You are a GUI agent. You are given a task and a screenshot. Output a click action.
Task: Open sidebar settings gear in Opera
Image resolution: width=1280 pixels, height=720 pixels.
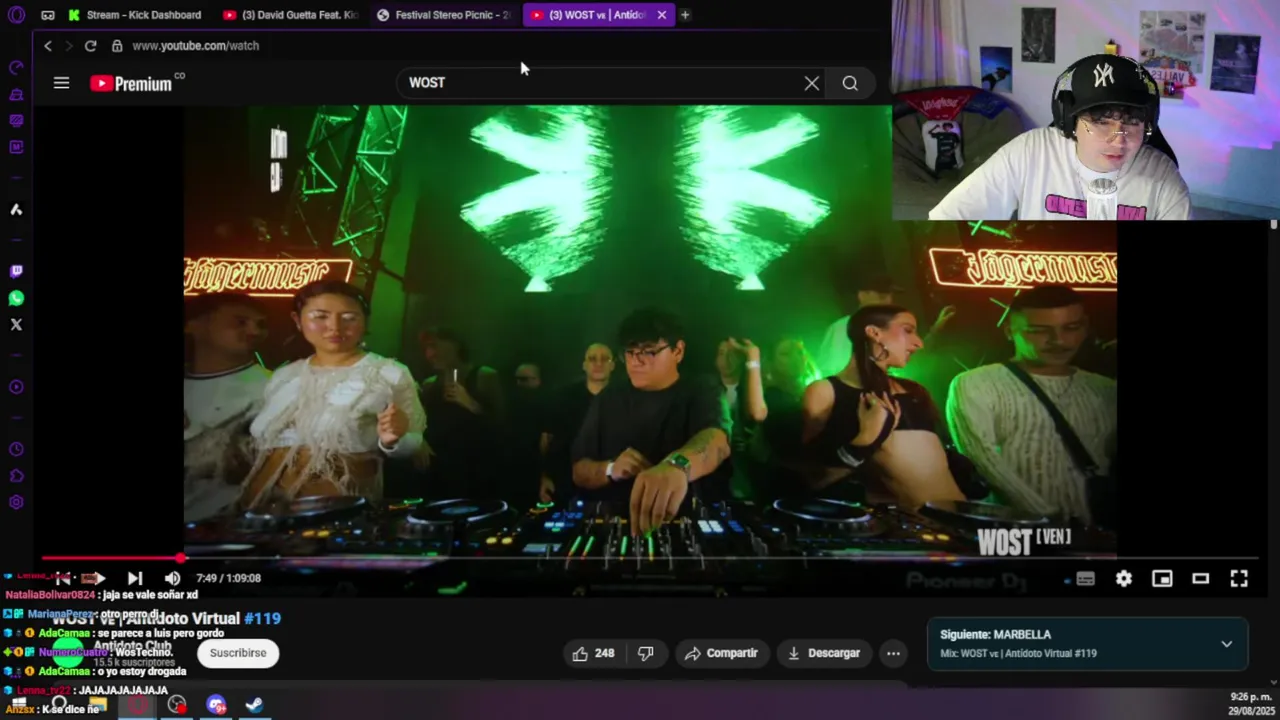point(16,502)
